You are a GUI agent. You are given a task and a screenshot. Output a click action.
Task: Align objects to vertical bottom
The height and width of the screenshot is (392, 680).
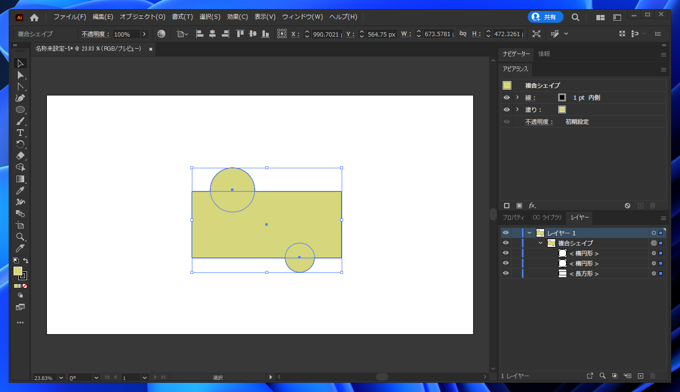266,34
